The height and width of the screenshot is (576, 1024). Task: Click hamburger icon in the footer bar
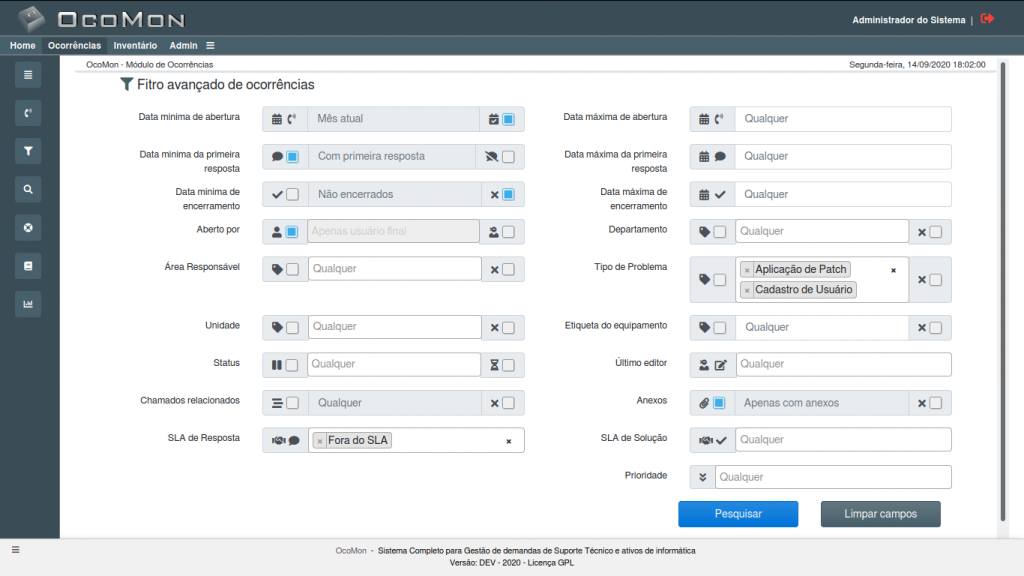(15, 549)
